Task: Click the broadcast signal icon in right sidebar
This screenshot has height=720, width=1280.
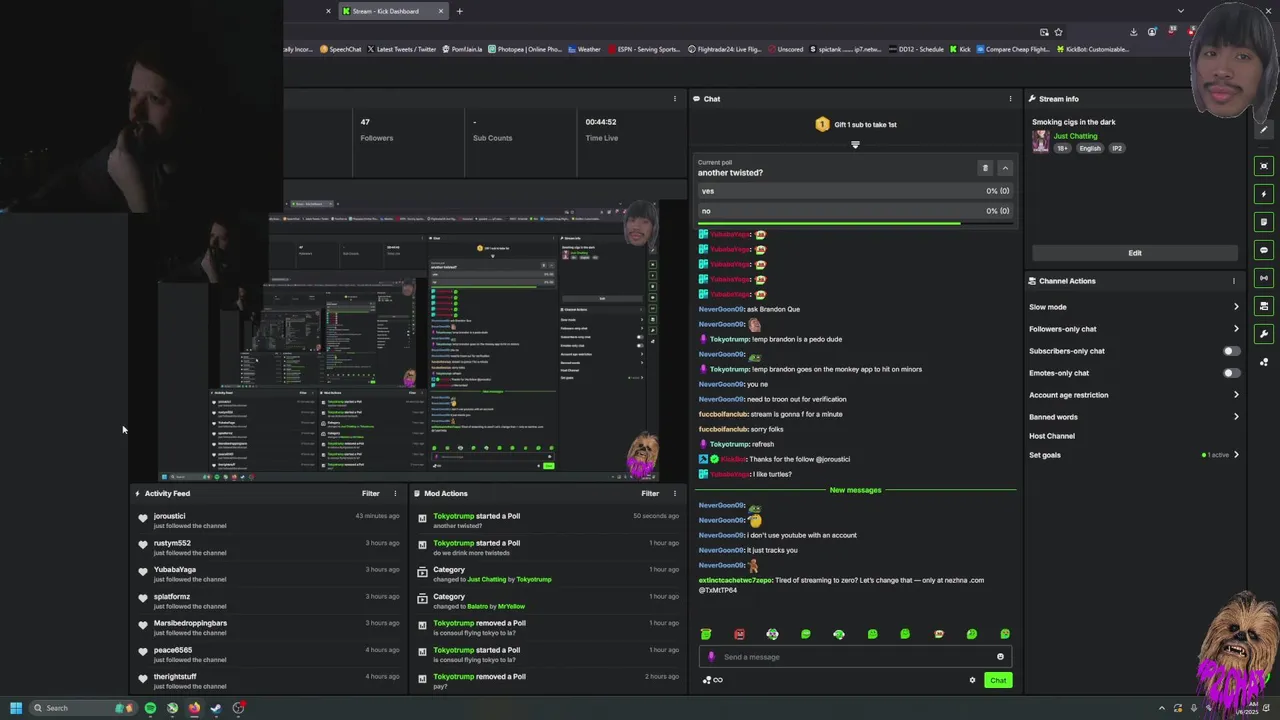Action: coord(1264,278)
